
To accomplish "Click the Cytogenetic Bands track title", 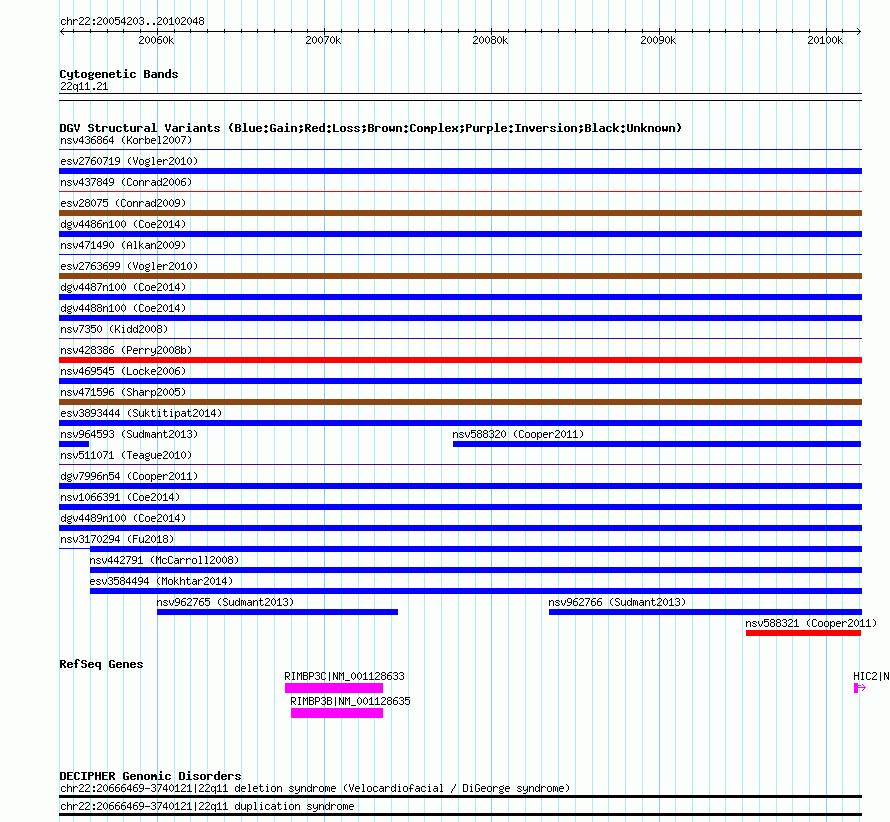I will point(119,74).
